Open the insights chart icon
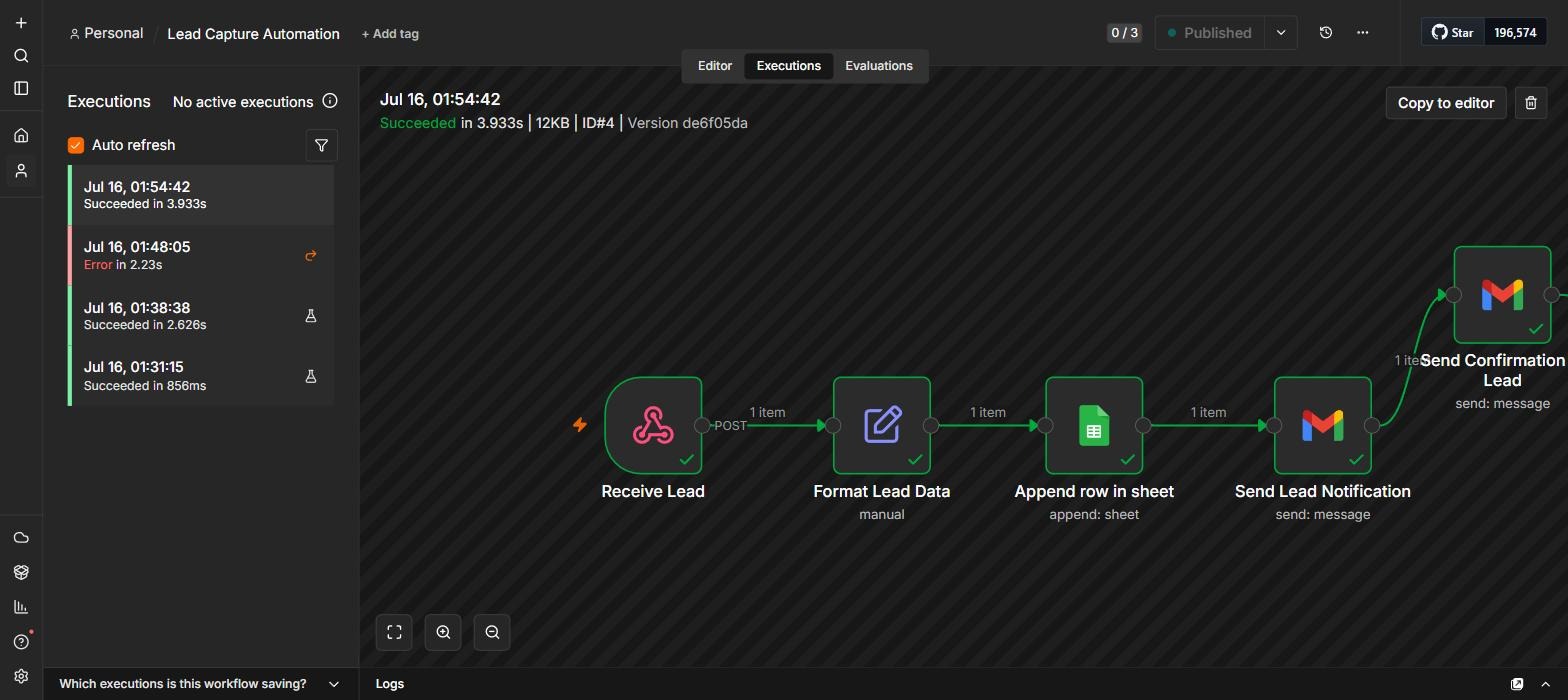This screenshot has width=1568, height=700. (21, 607)
